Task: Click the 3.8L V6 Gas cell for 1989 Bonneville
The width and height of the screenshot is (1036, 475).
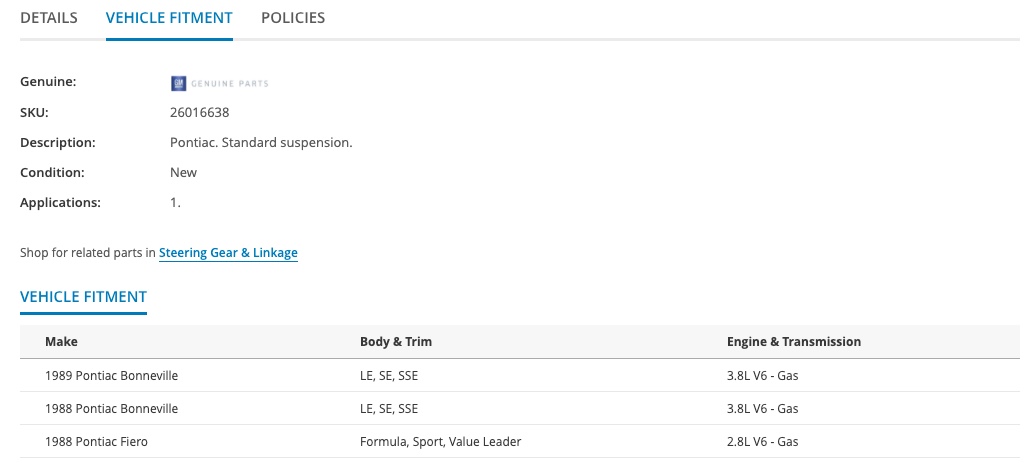Action: tap(762, 375)
